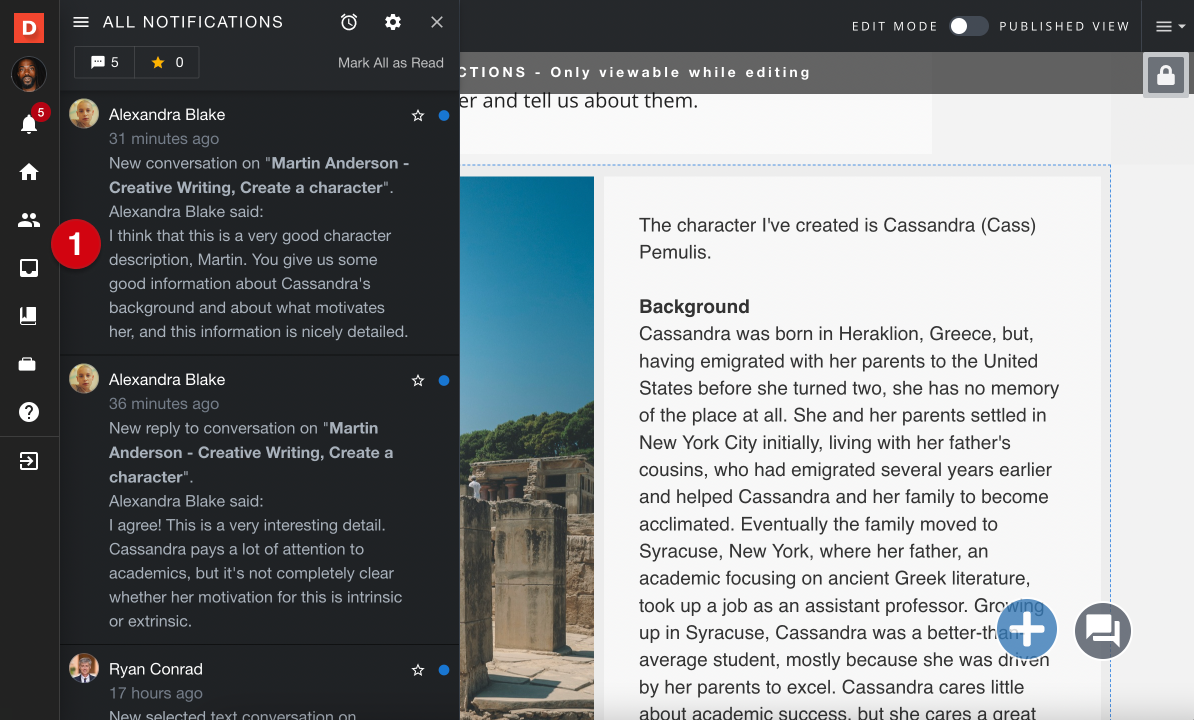Open notification settings gear icon
The image size is (1194, 720).
[393, 22]
